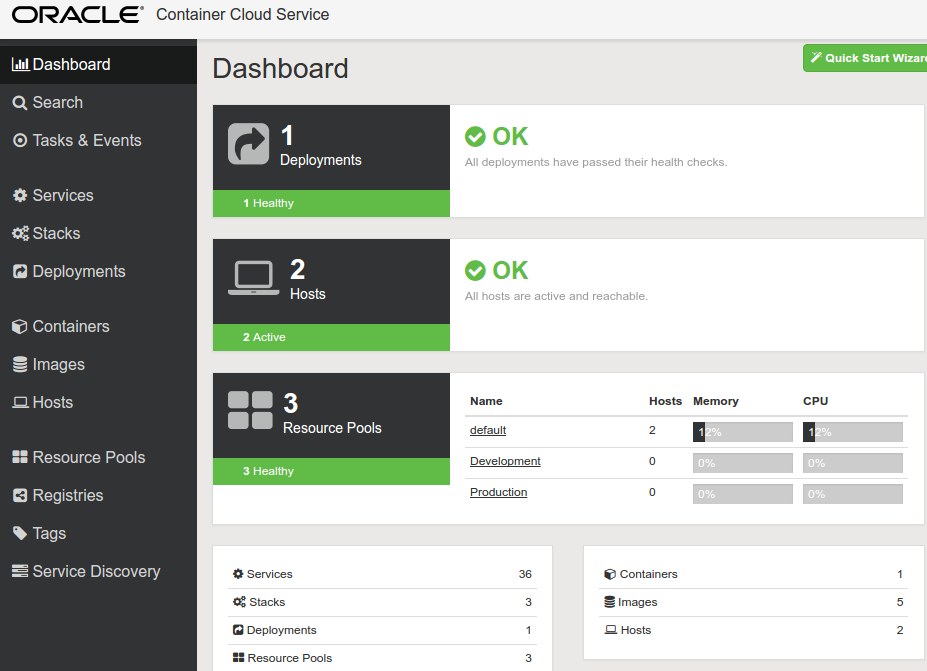Open Registries in the sidebar menu
Screen dimensions: 927x671
point(98,495)
